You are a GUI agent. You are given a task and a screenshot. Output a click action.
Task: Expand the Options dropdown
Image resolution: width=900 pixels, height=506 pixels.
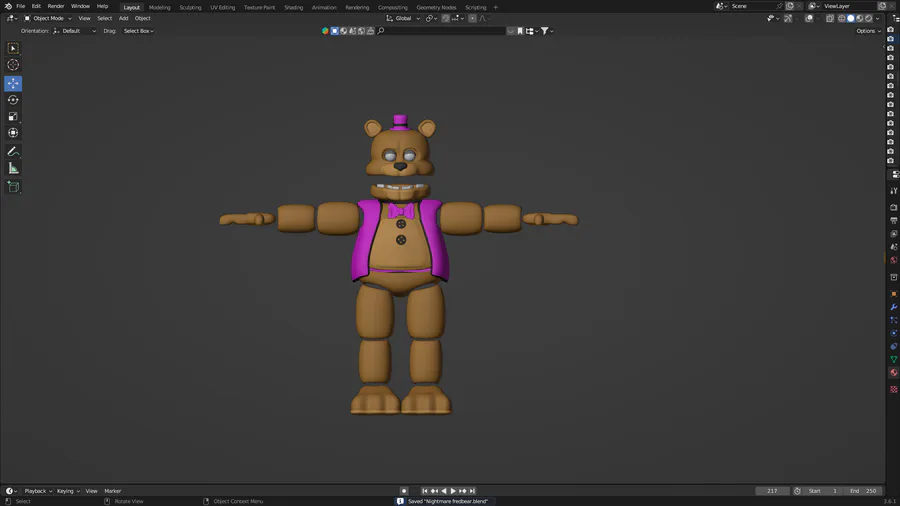[x=868, y=31]
